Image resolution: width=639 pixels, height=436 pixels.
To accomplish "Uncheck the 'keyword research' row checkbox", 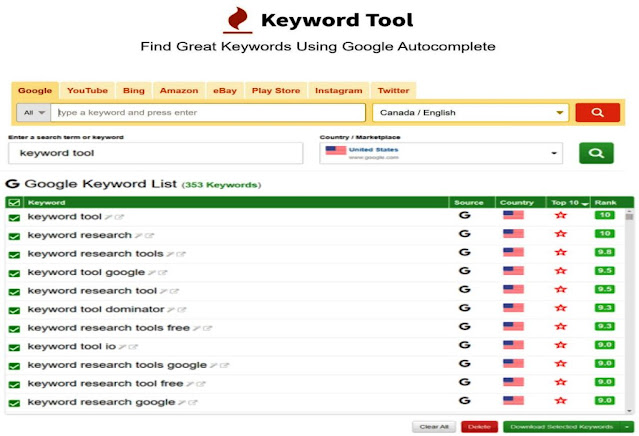I will pos(14,236).
